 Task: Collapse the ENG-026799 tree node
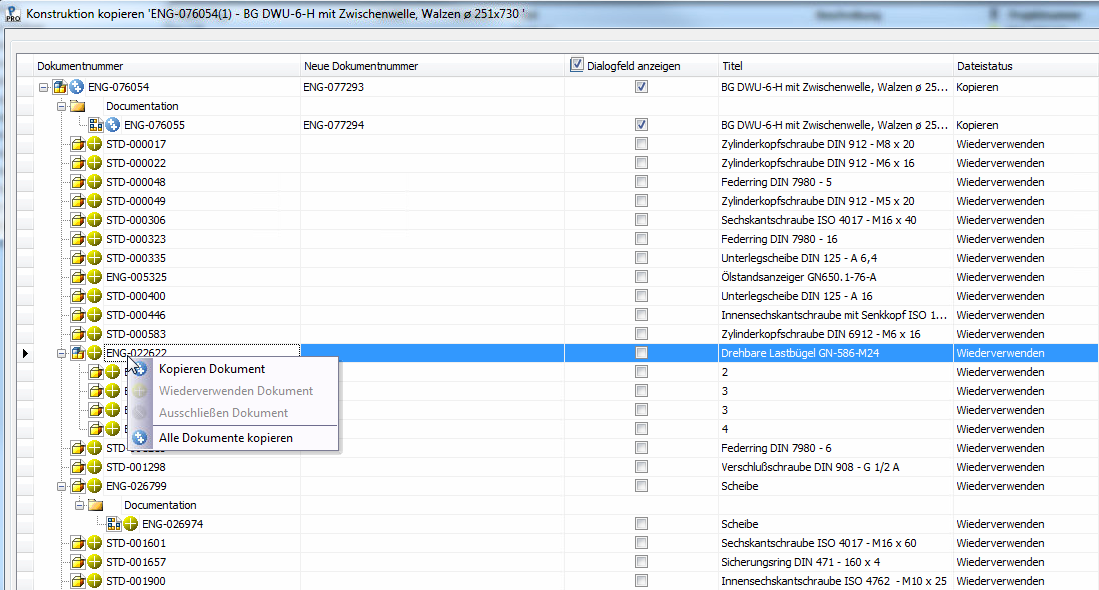[x=61, y=486]
